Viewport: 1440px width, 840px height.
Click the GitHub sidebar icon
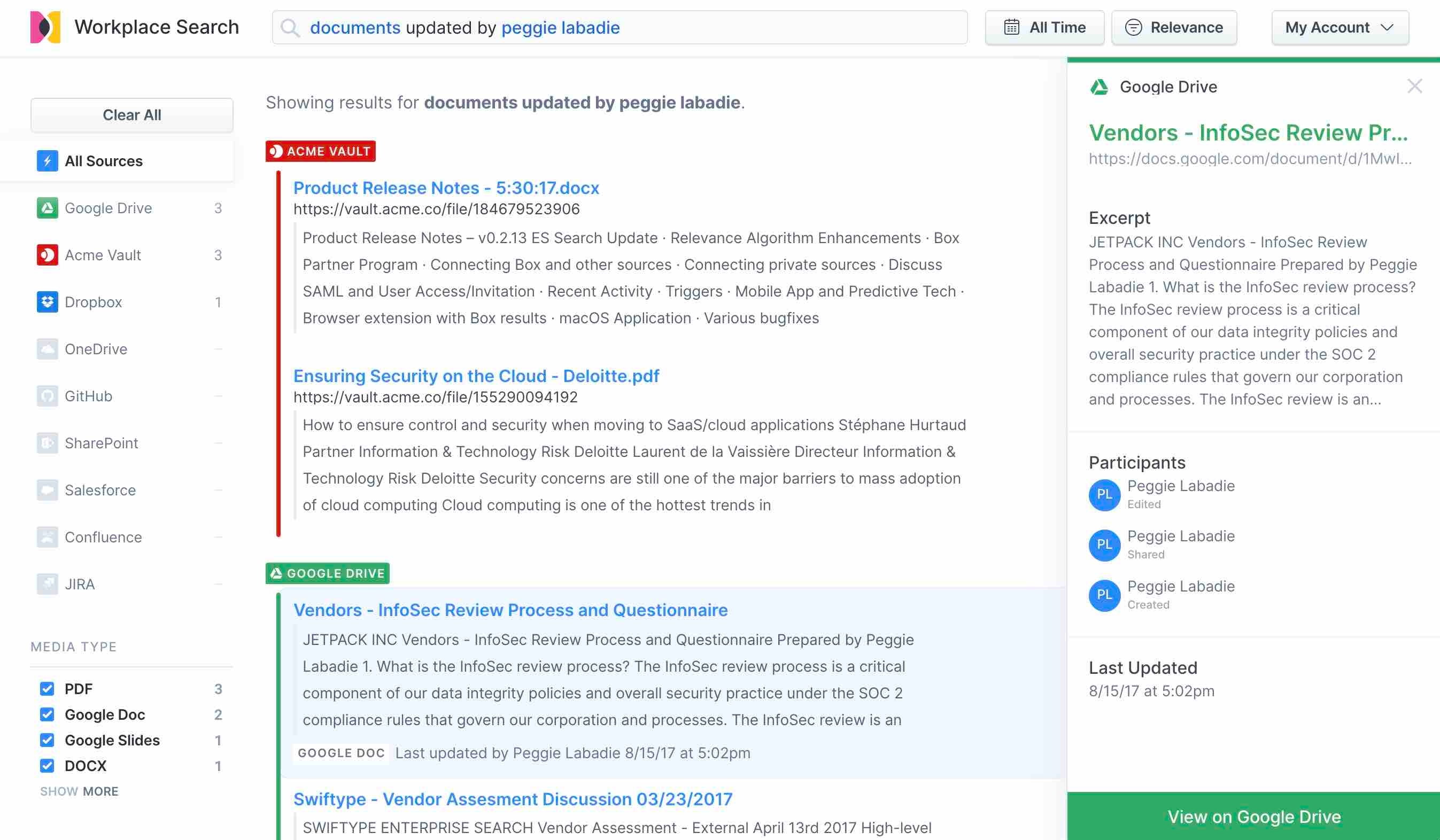[x=48, y=396]
